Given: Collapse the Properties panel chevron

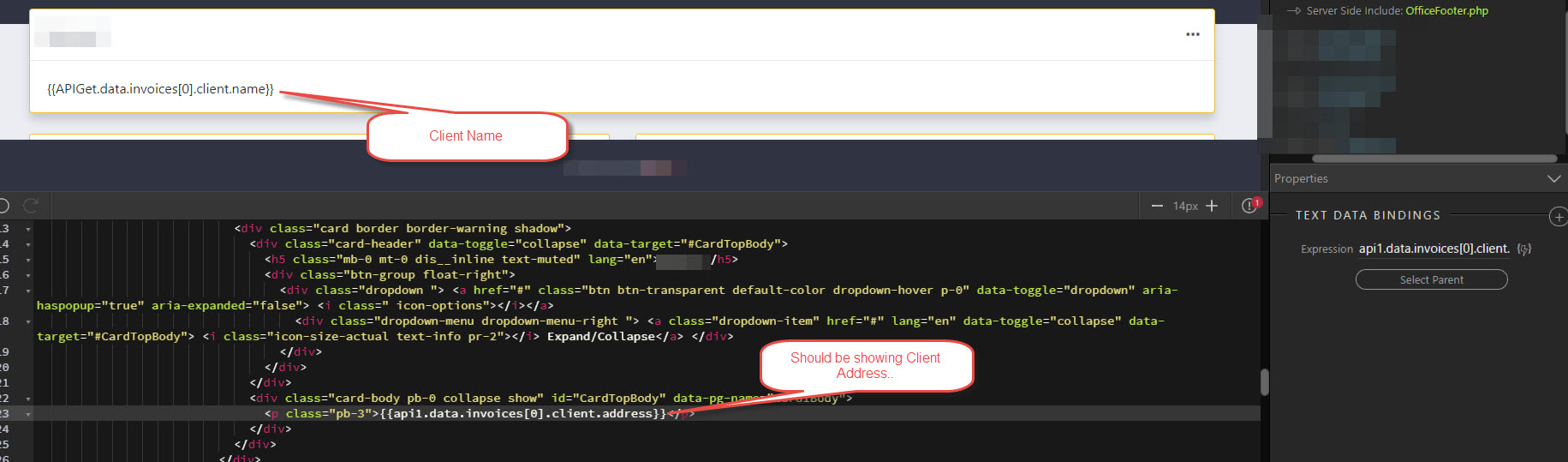Looking at the screenshot, I should coord(1554,178).
